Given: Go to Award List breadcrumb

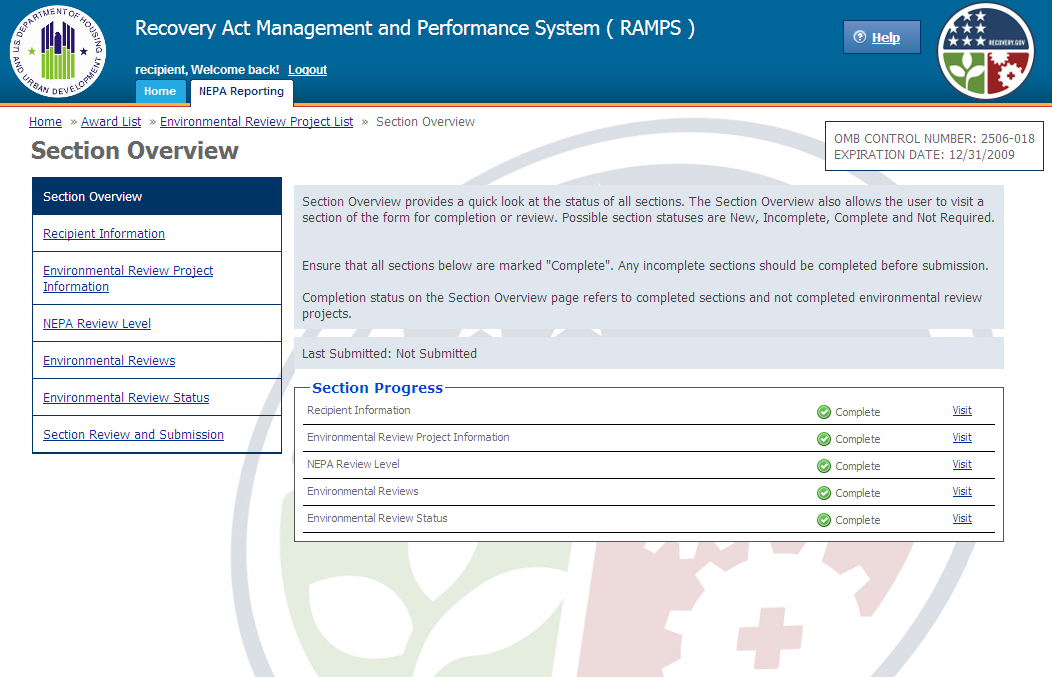Looking at the screenshot, I should [x=111, y=122].
